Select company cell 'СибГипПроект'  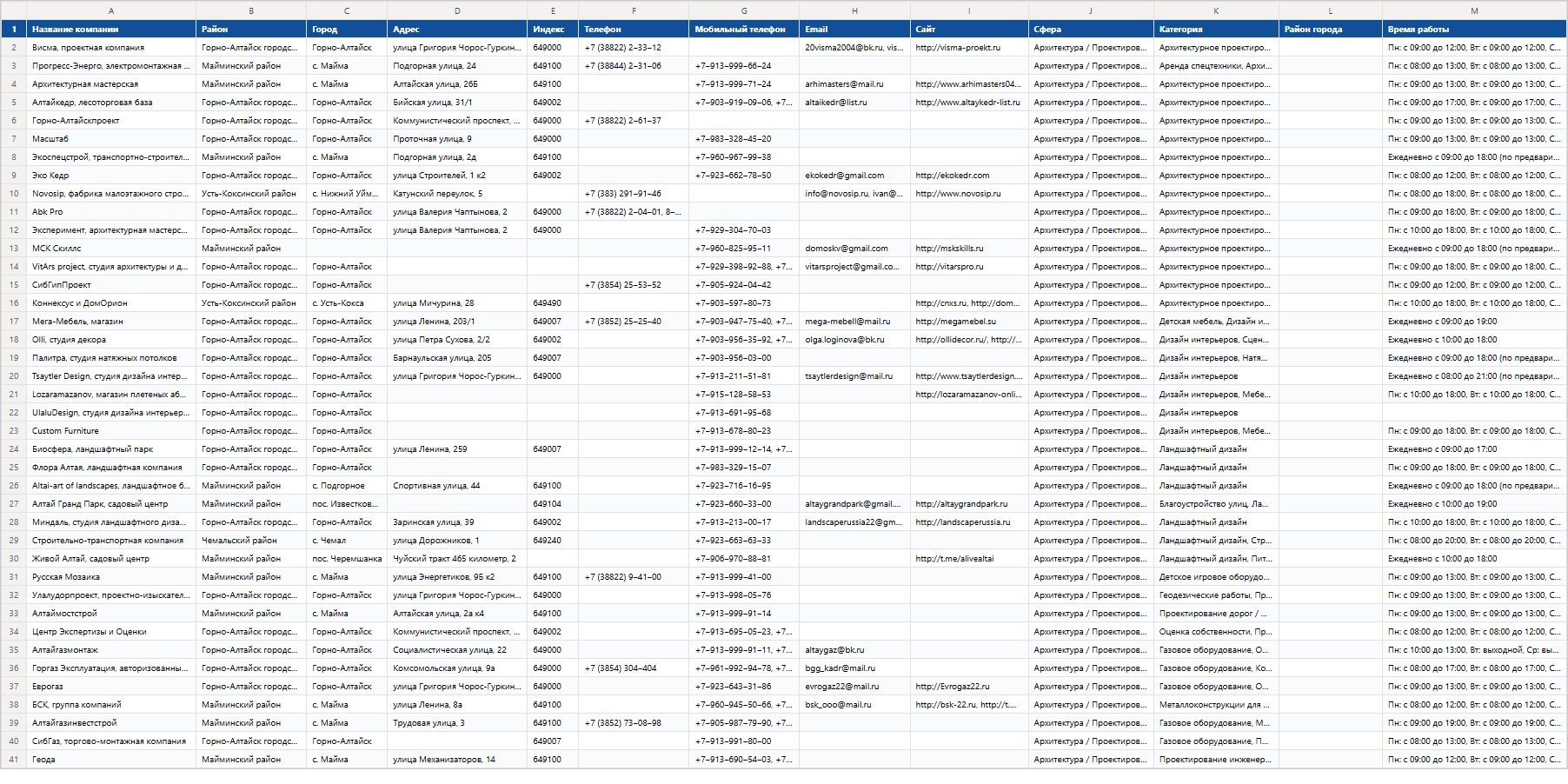(x=111, y=285)
